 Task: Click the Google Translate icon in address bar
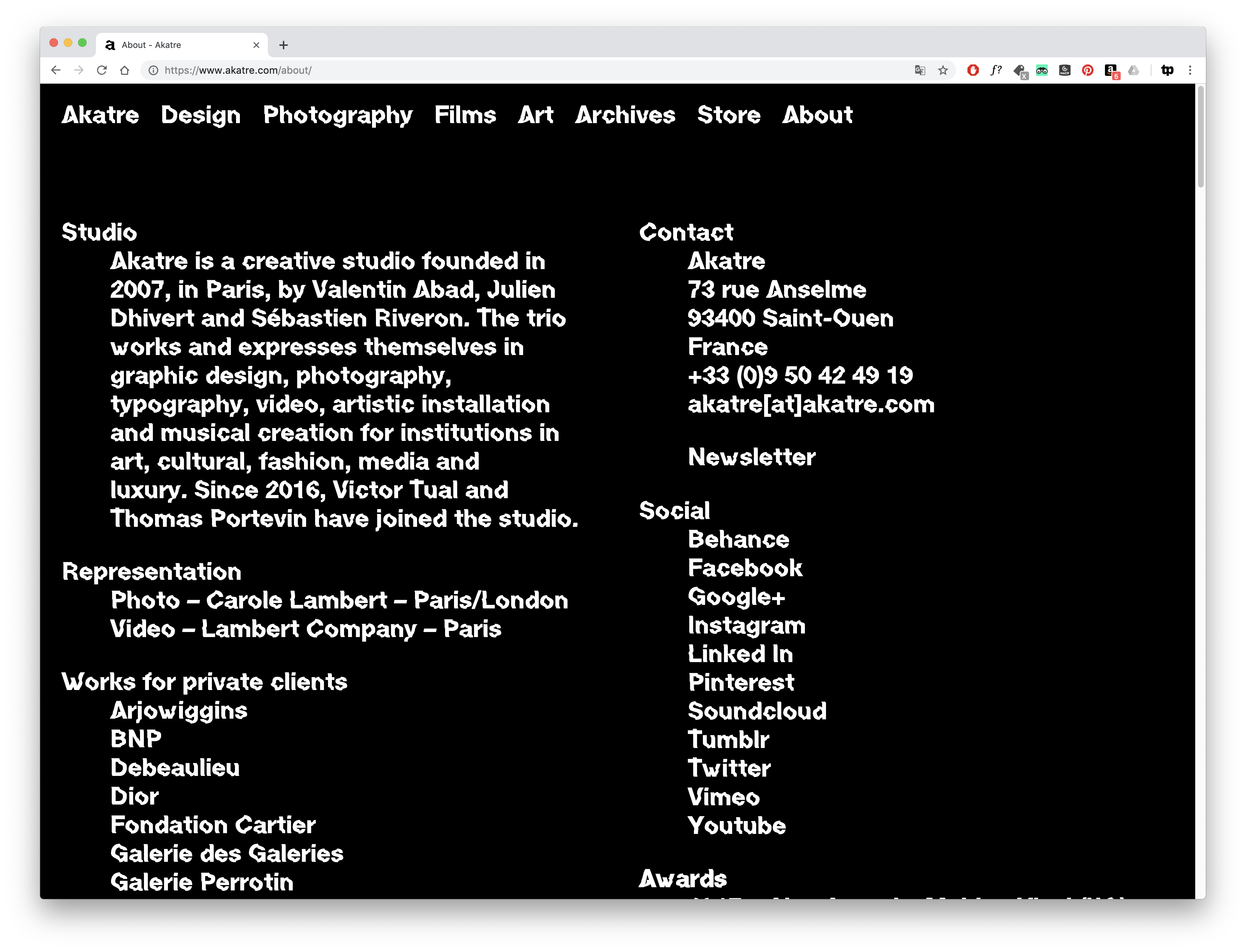(x=920, y=70)
